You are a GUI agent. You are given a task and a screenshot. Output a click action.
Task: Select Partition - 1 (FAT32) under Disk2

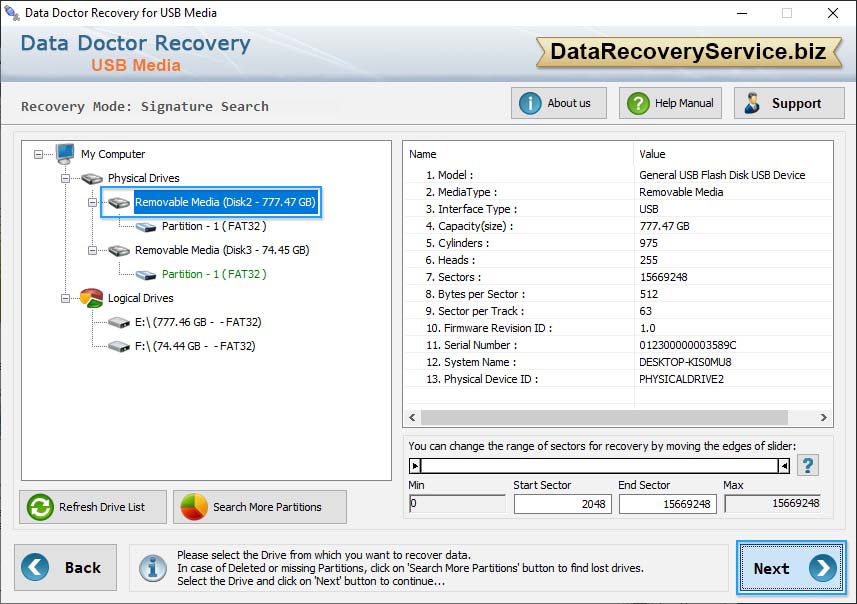coord(214,226)
